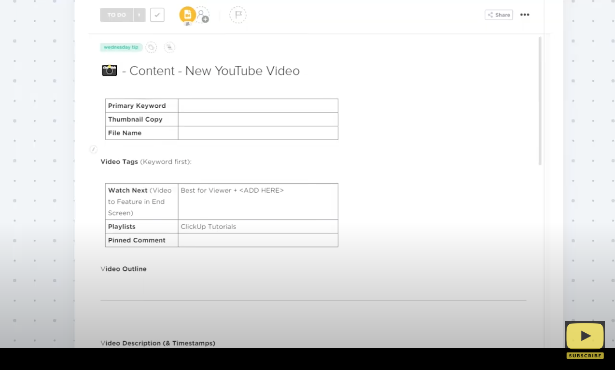The image size is (615, 370).
Task: Click the Share button
Action: pyautogui.click(x=499, y=15)
